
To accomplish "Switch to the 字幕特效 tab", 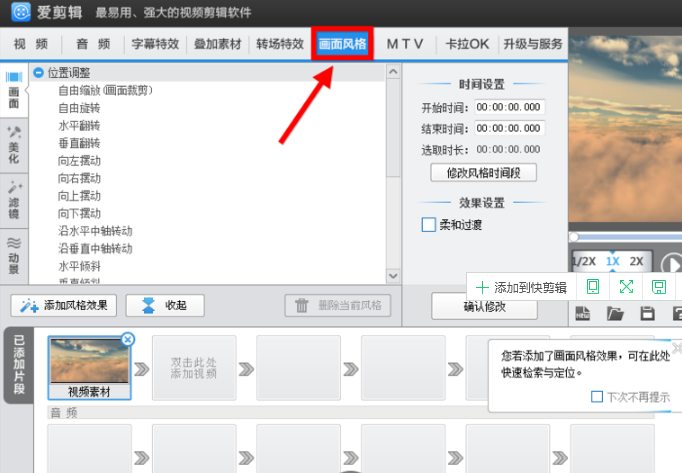I will click(x=154, y=44).
